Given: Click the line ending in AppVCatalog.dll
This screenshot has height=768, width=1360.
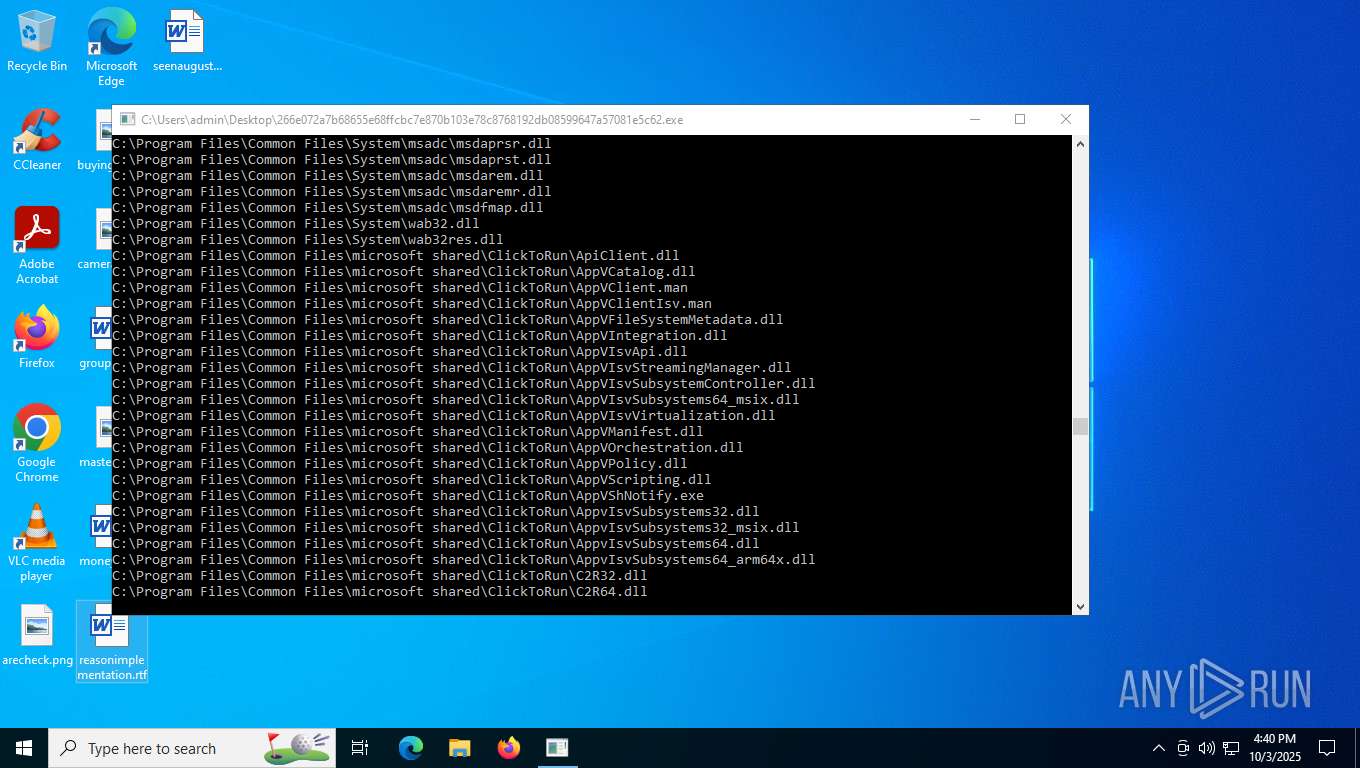Looking at the screenshot, I should 404,271.
